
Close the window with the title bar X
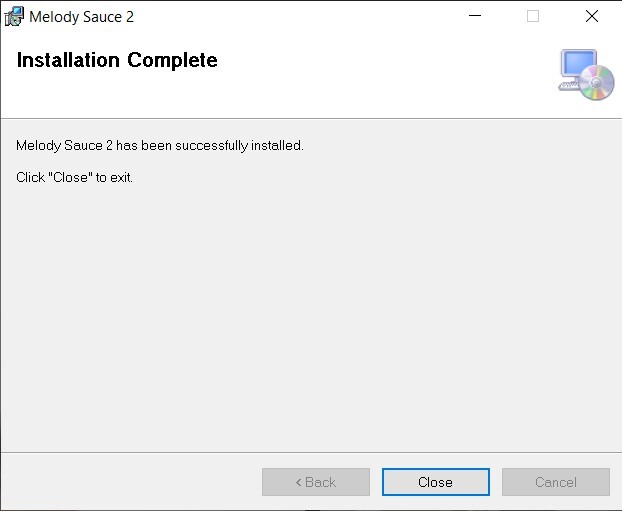[592, 16]
